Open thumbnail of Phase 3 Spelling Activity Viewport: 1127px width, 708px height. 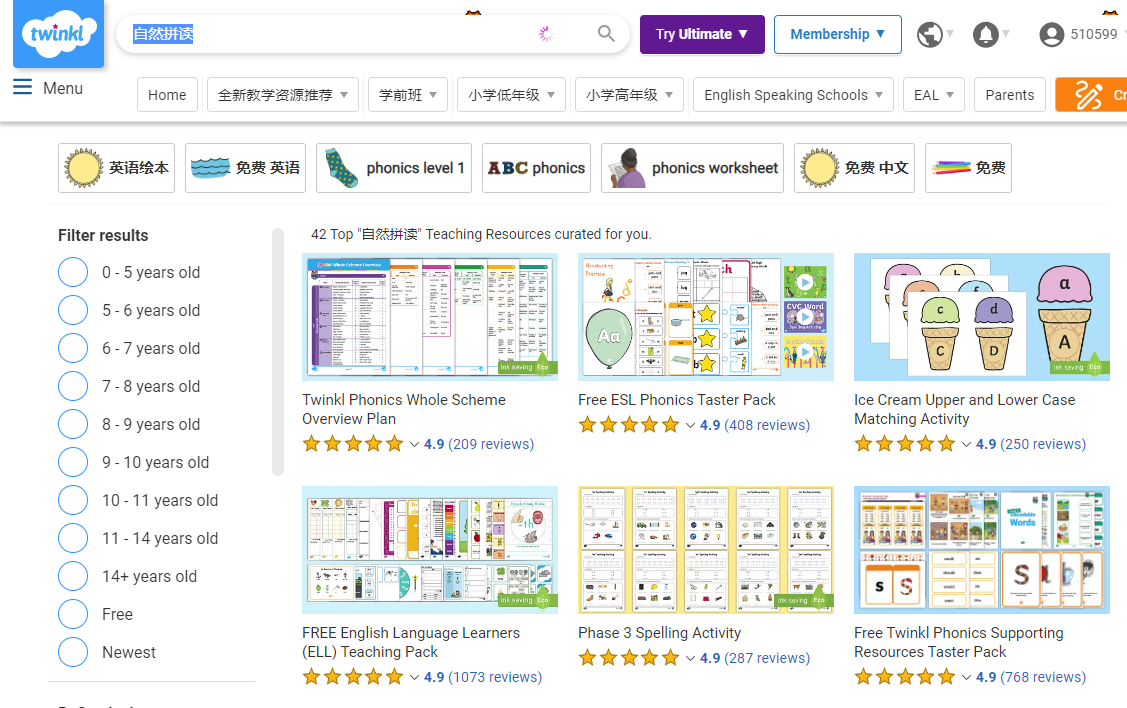click(706, 549)
